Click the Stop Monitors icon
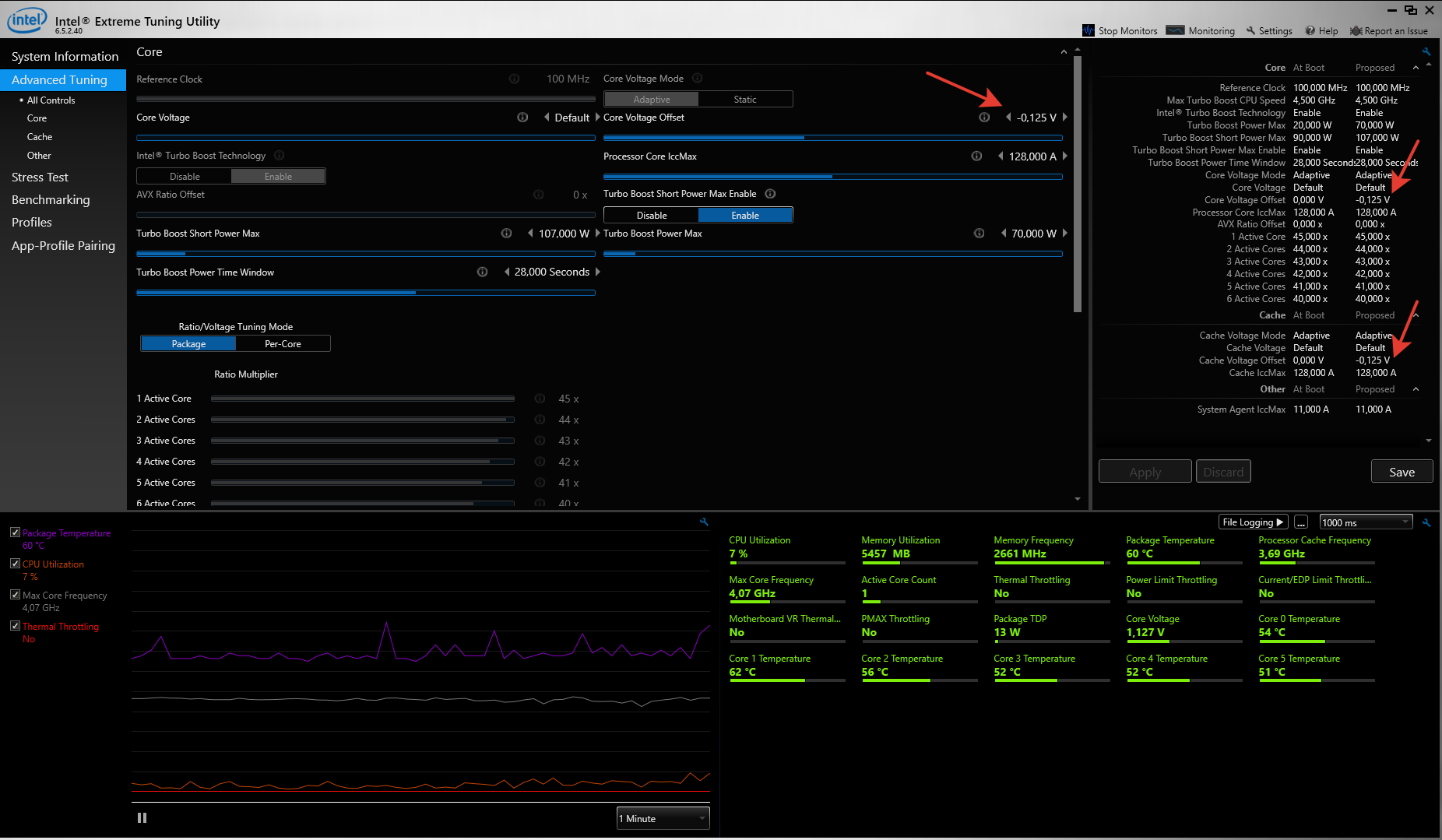The width and height of the screenshot is (1442, 840). [1088, 30]
